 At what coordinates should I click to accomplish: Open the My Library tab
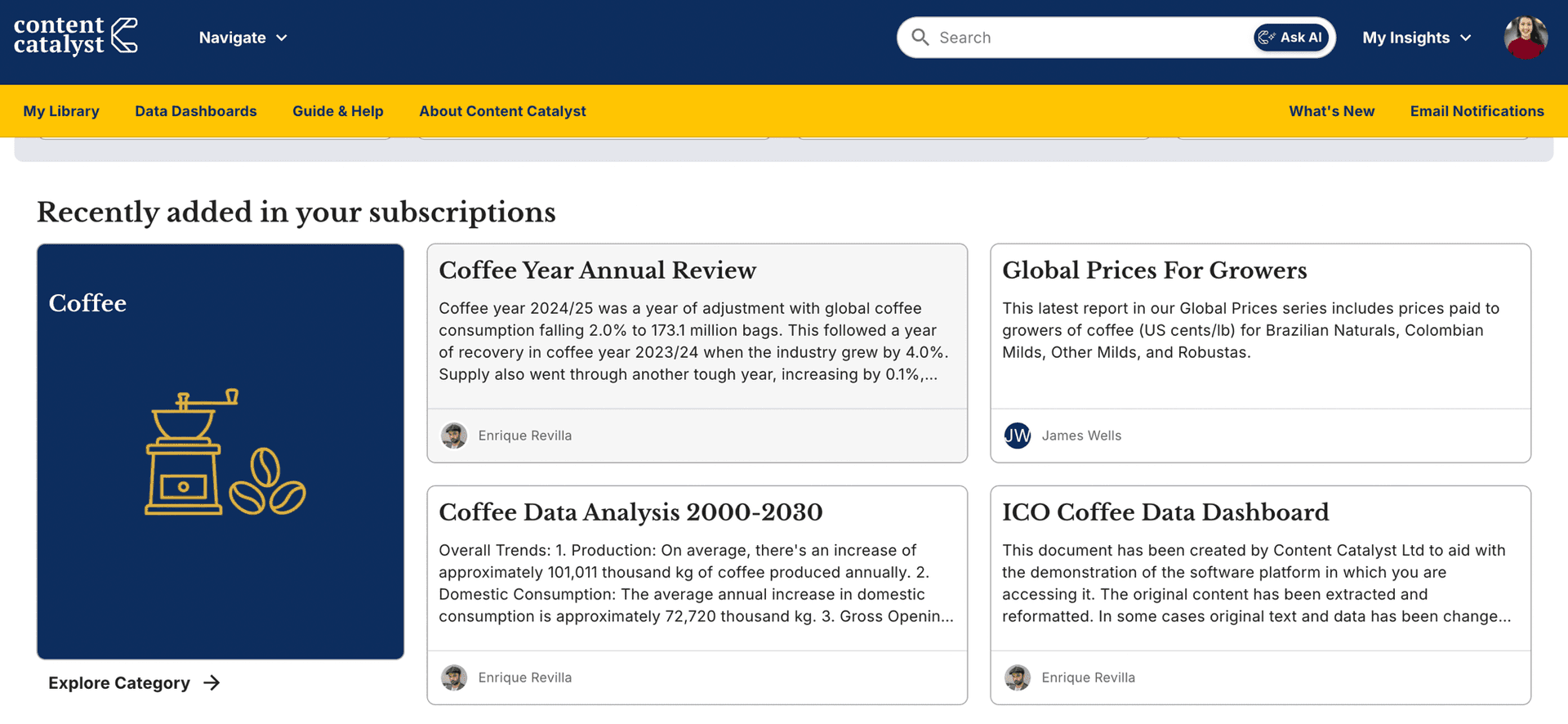(61, 111)
